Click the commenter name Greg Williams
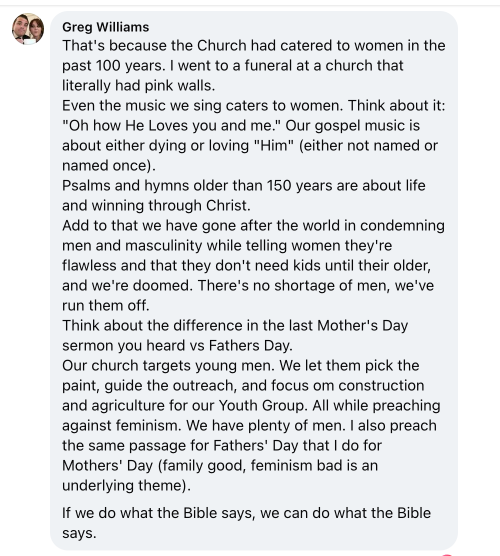 105,27
